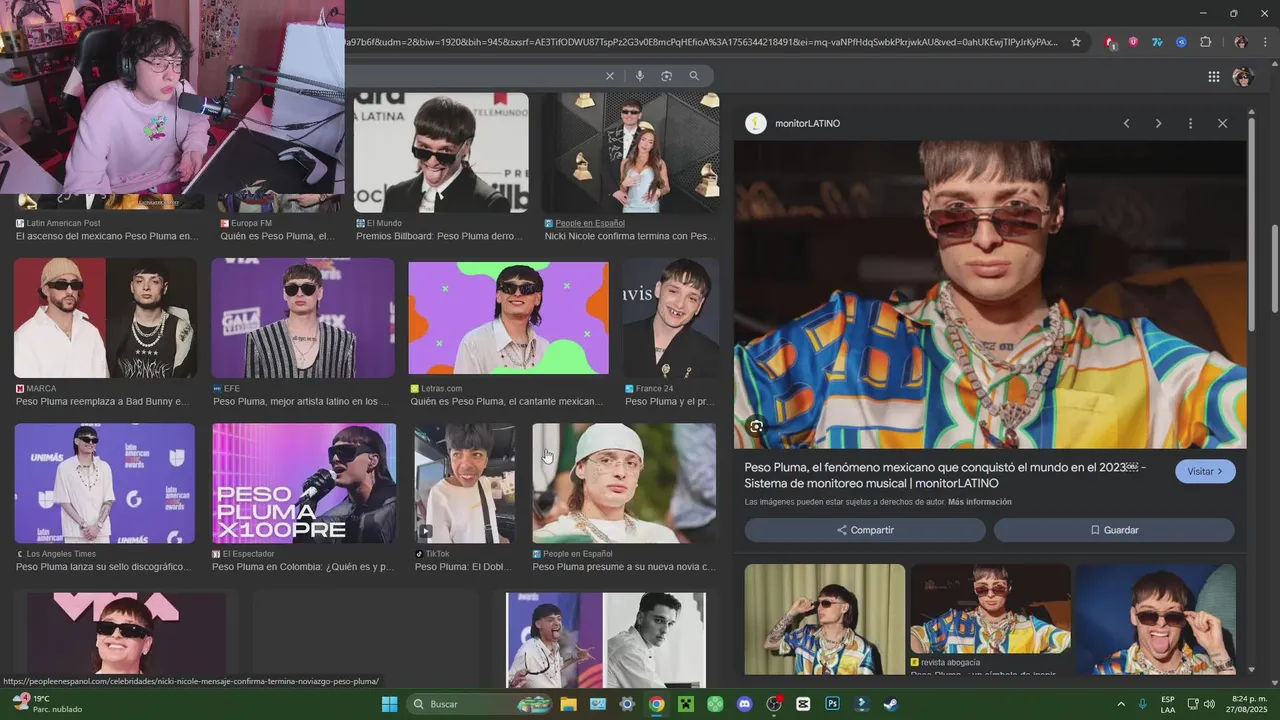Close the image preview panel
The height and width of the screenshot is (720, 1280).
point(1222,123)
